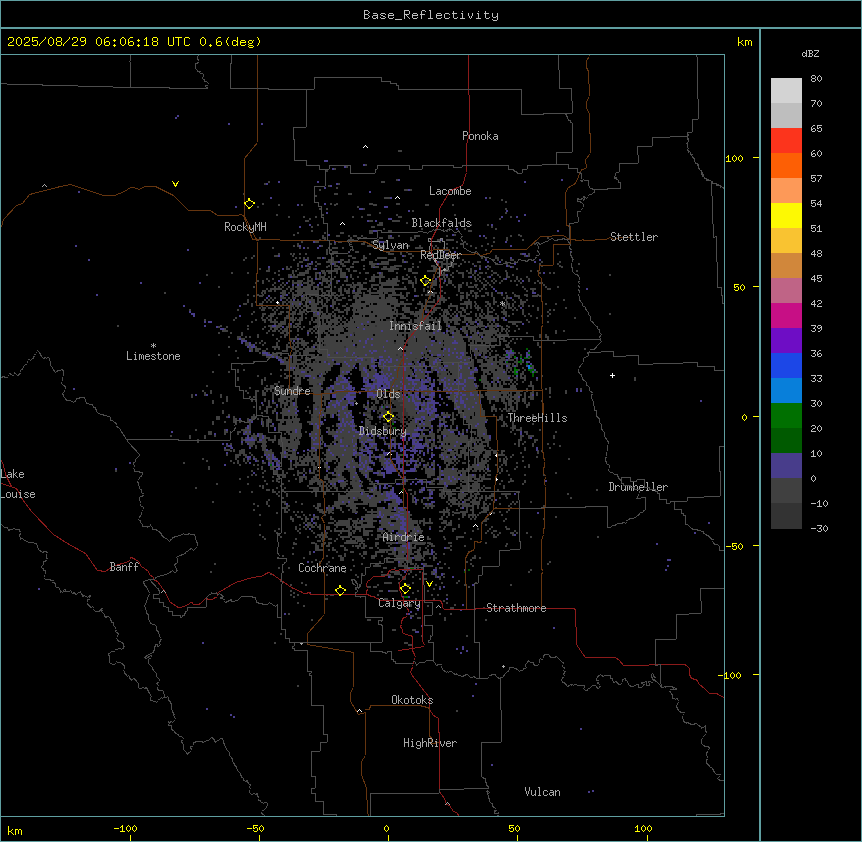The height and width of the screenshot is (842, 862).
Task: Click the asterisk marker above Limestone
Action: [x=153, y=346]
